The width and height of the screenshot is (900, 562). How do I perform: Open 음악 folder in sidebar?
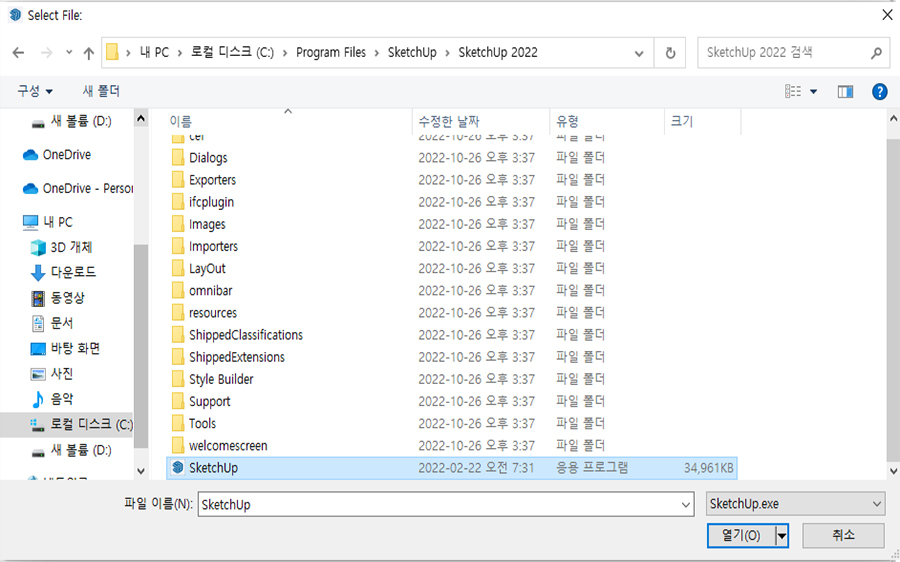point(52,399)
